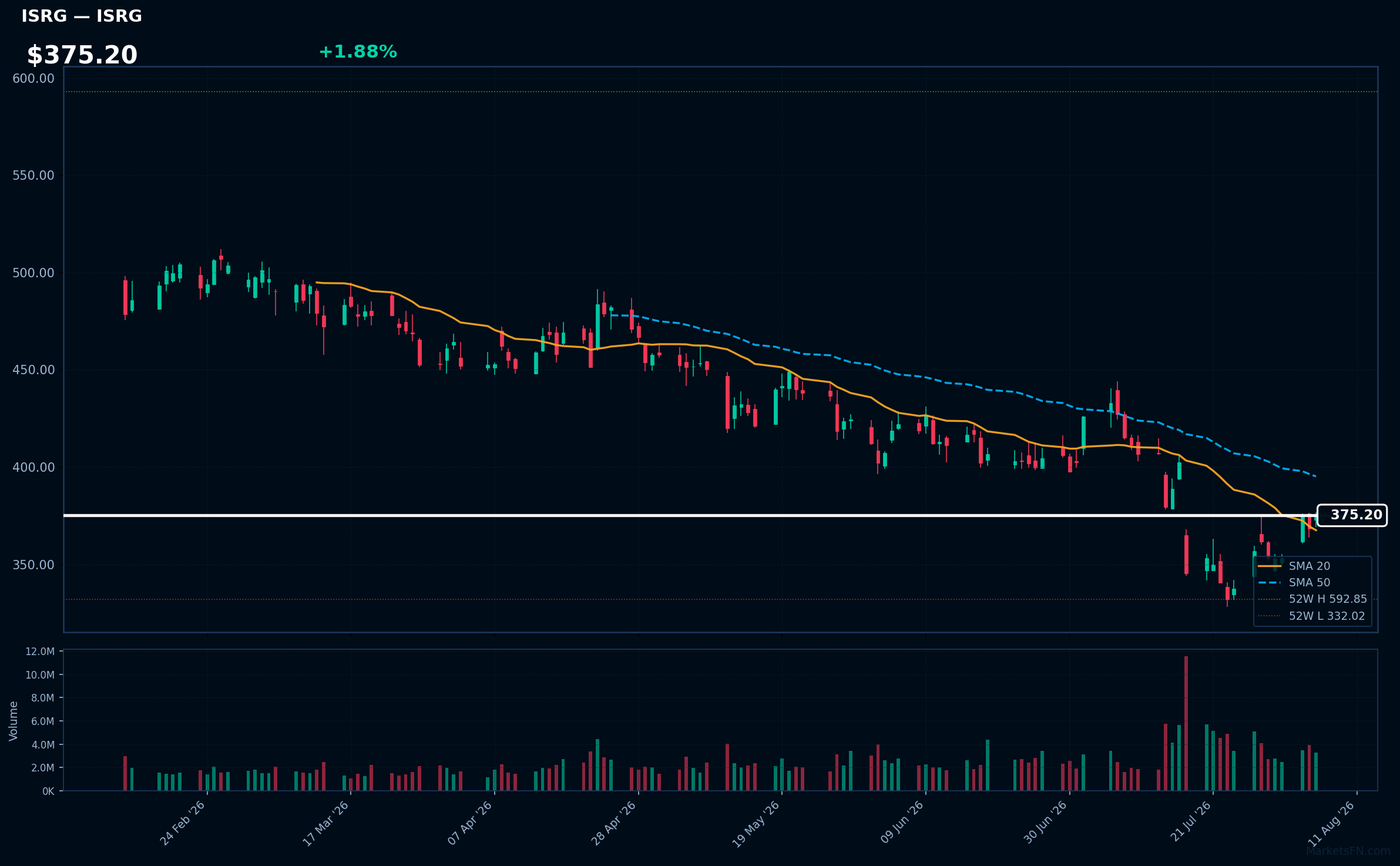Click the 11 Aug '26 date label

coord(1332,824)
